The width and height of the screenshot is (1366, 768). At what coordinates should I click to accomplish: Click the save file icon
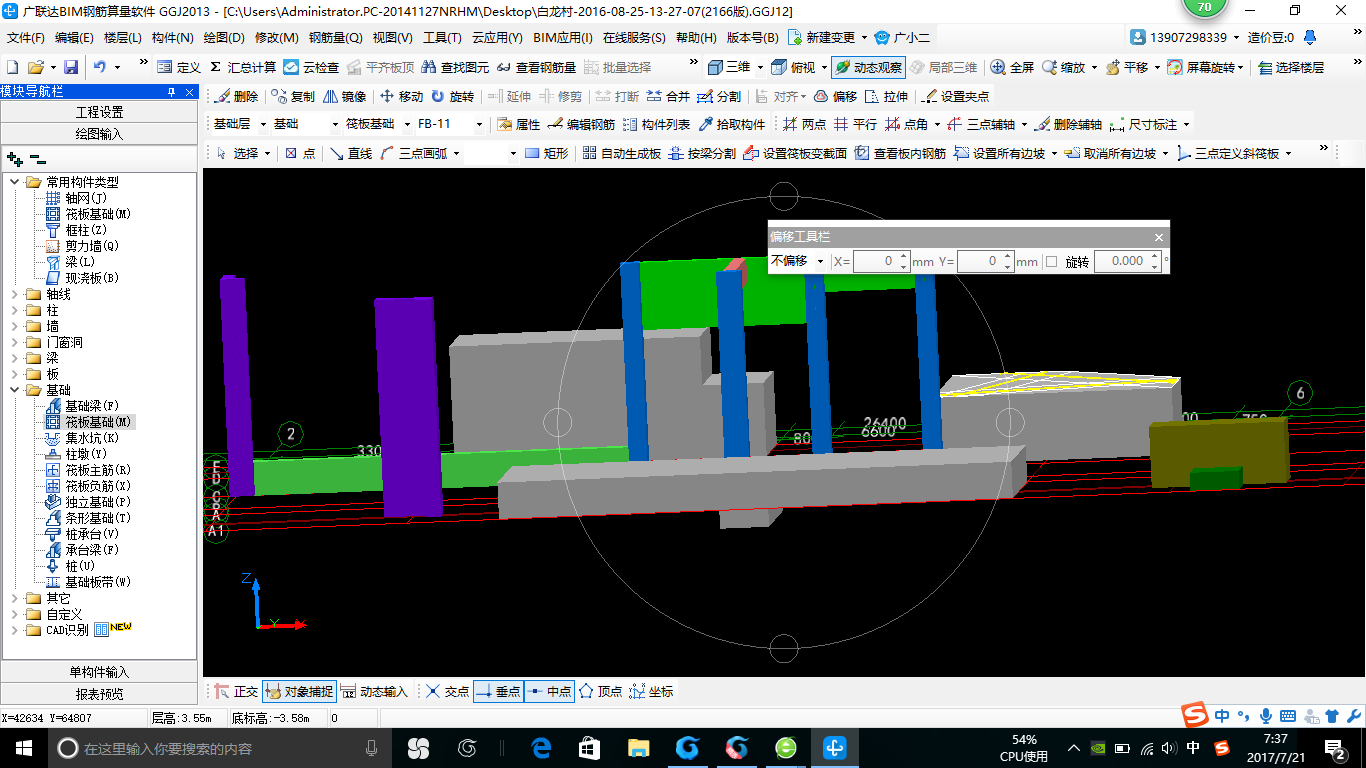pos(71,67)
